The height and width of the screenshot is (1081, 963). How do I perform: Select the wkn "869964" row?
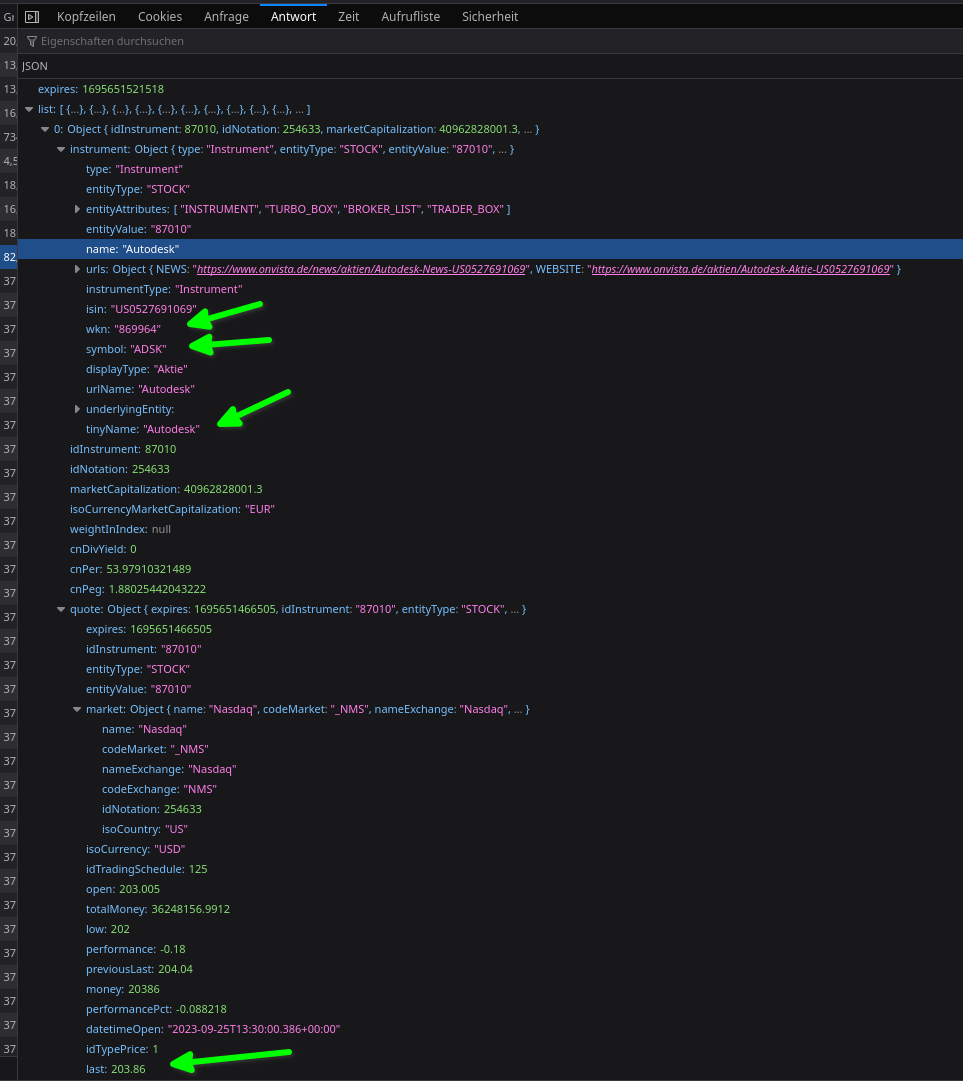490,329
